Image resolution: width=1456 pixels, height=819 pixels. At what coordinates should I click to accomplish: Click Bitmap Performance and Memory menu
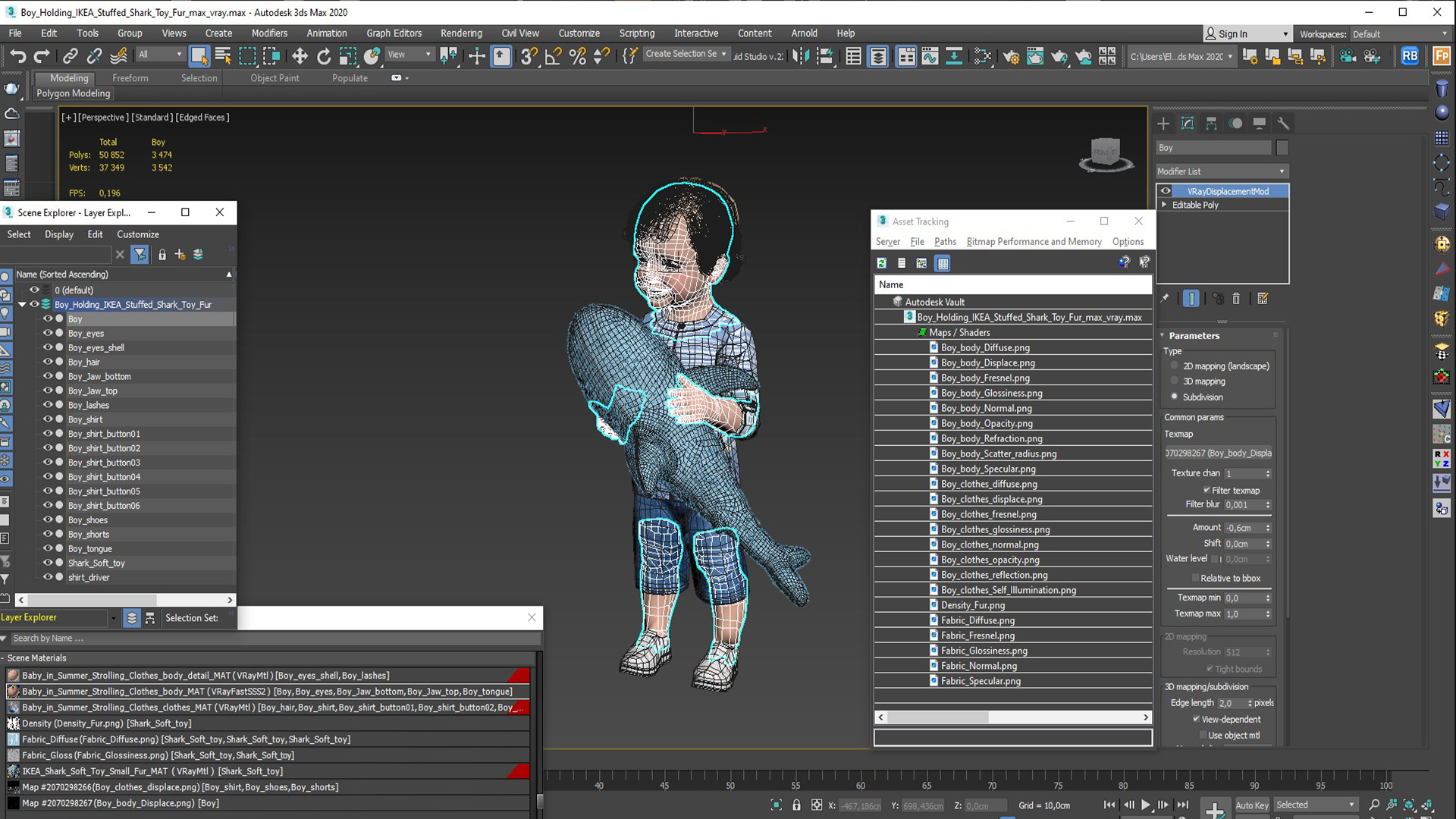pyautogui.click(x=1034, y=241)
